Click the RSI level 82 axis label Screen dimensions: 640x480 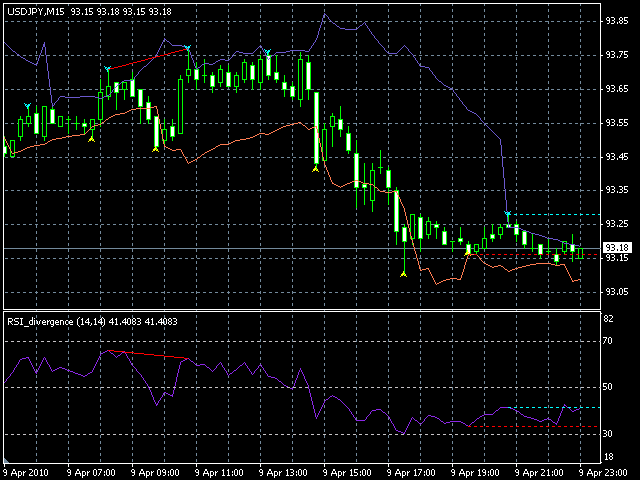[608, 319]
